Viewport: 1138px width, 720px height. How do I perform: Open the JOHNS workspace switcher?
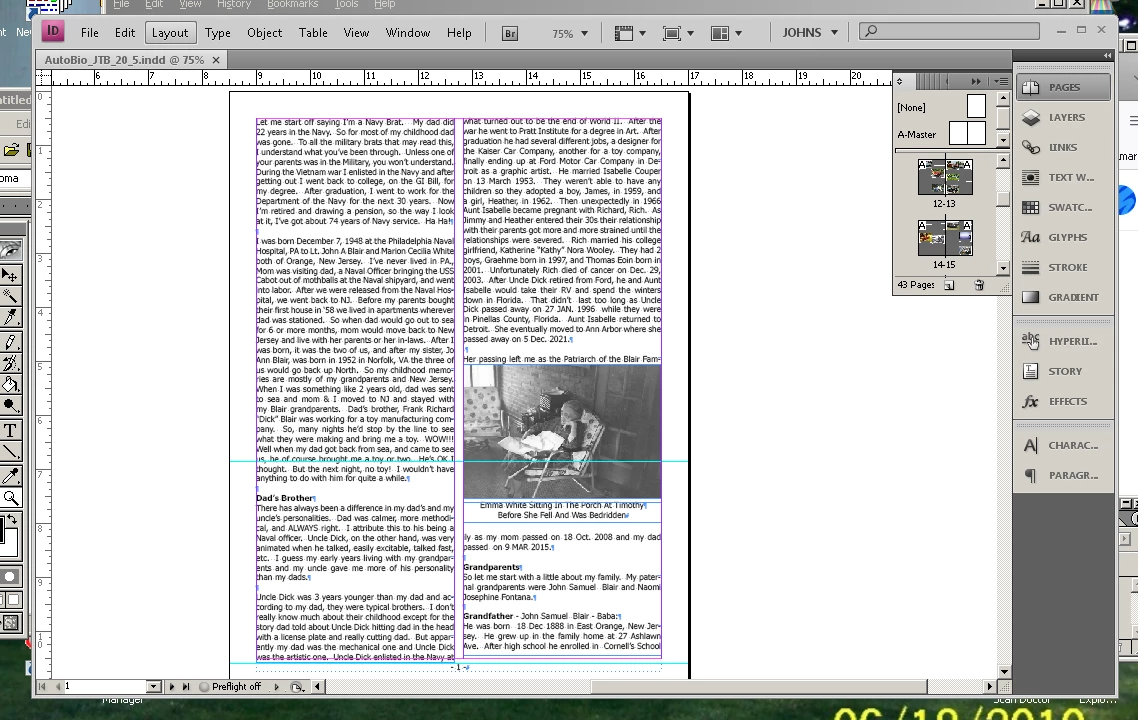[x=810, y=33]
